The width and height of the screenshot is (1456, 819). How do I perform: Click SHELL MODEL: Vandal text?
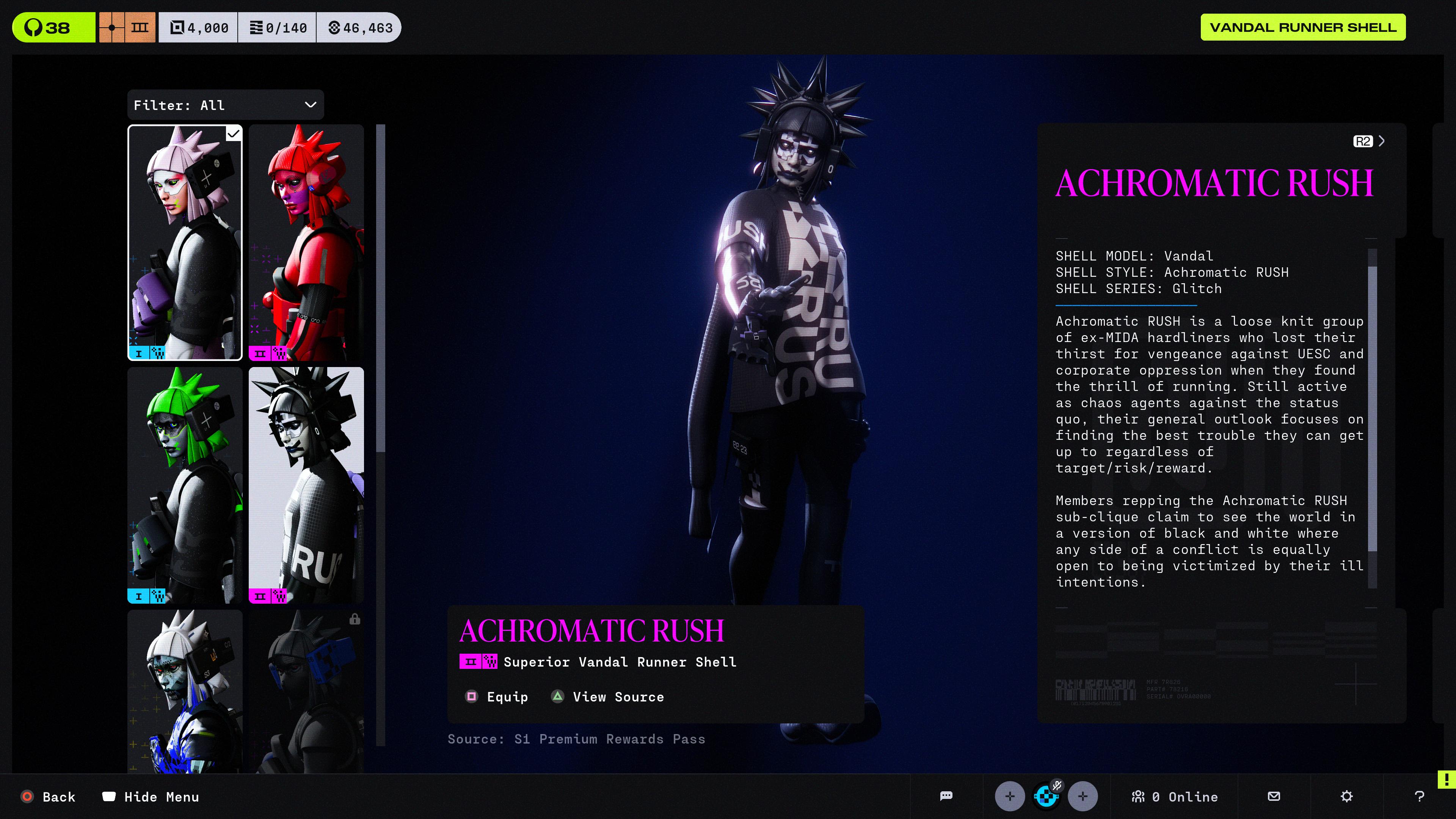coord(1134,256)
